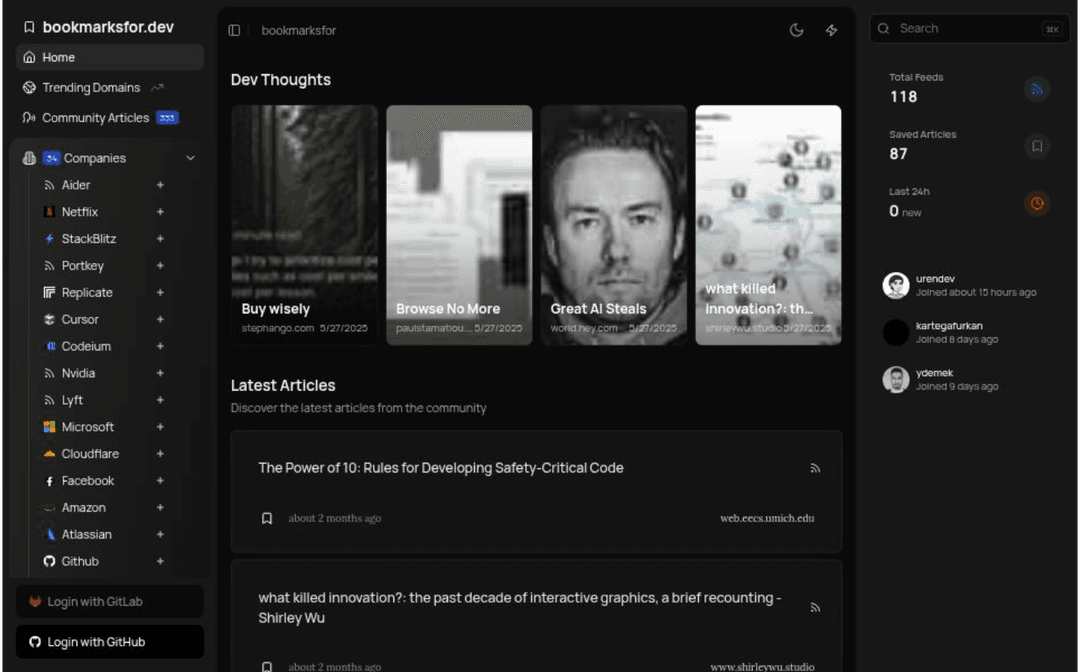1080x672 pixels.
Task: Login with GitHub
Action: pos(110,642)
